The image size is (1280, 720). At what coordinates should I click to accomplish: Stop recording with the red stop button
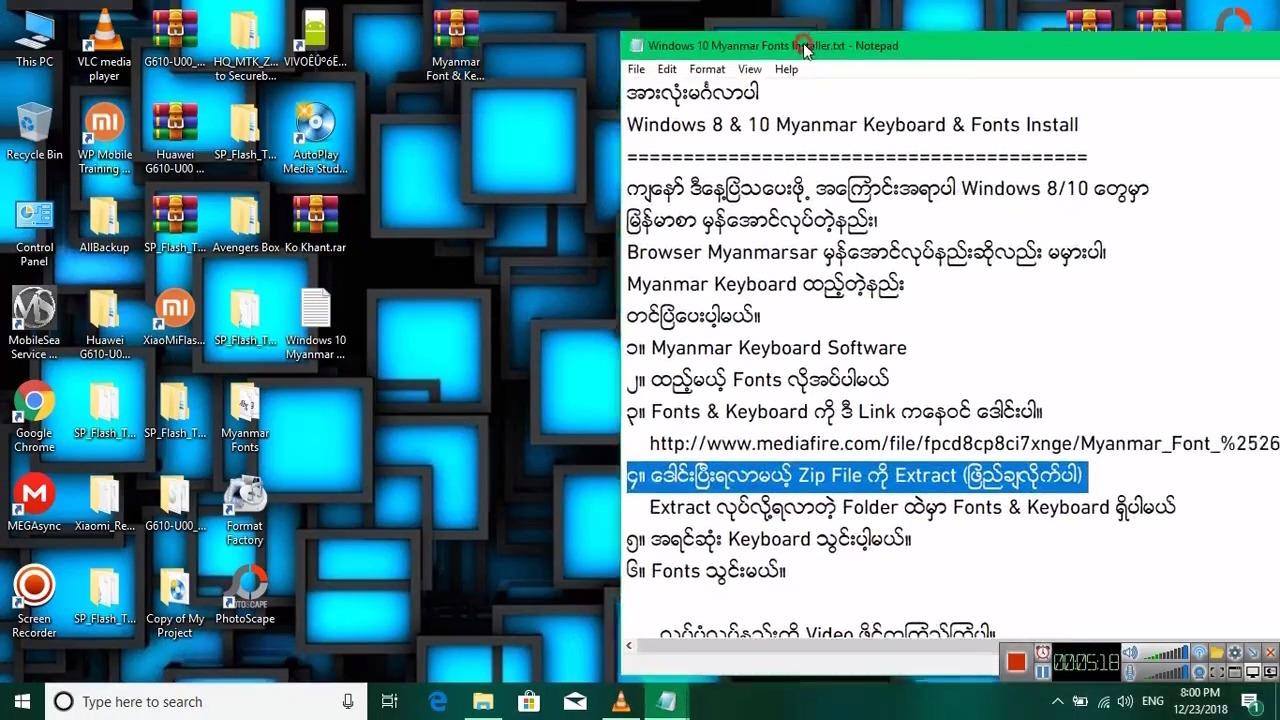pos(1016,662)
